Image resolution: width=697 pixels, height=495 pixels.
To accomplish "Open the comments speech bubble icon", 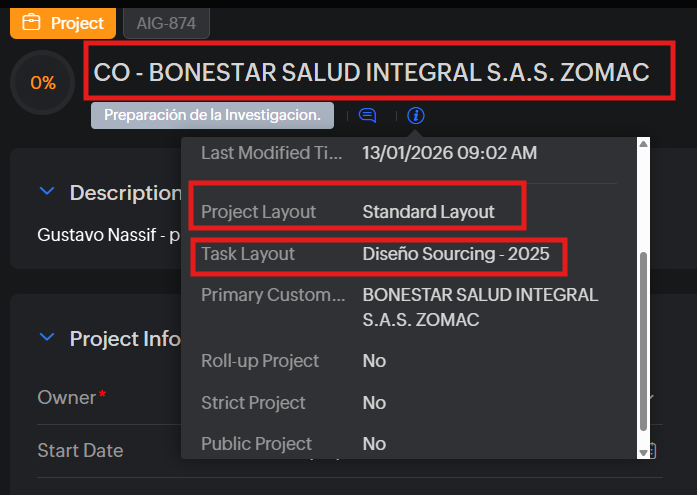I will coord(367,116).
